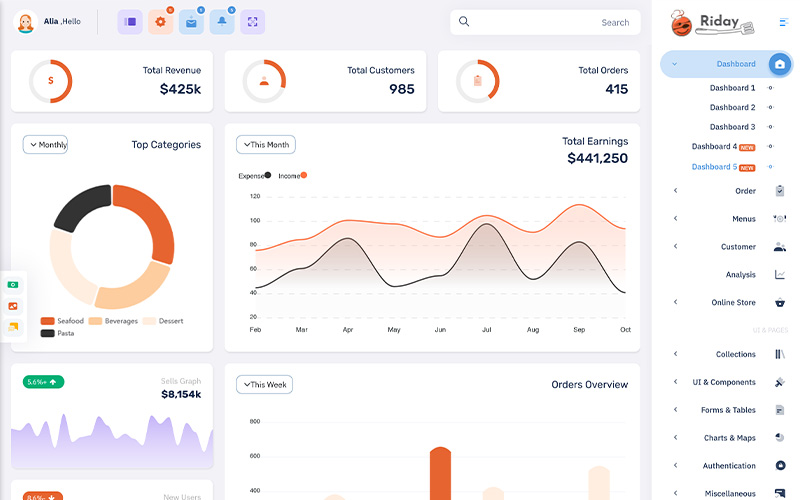The width and height of the screenshot is (800, 500).
Task: Open notifications bell icon
Action: (222, 22)
